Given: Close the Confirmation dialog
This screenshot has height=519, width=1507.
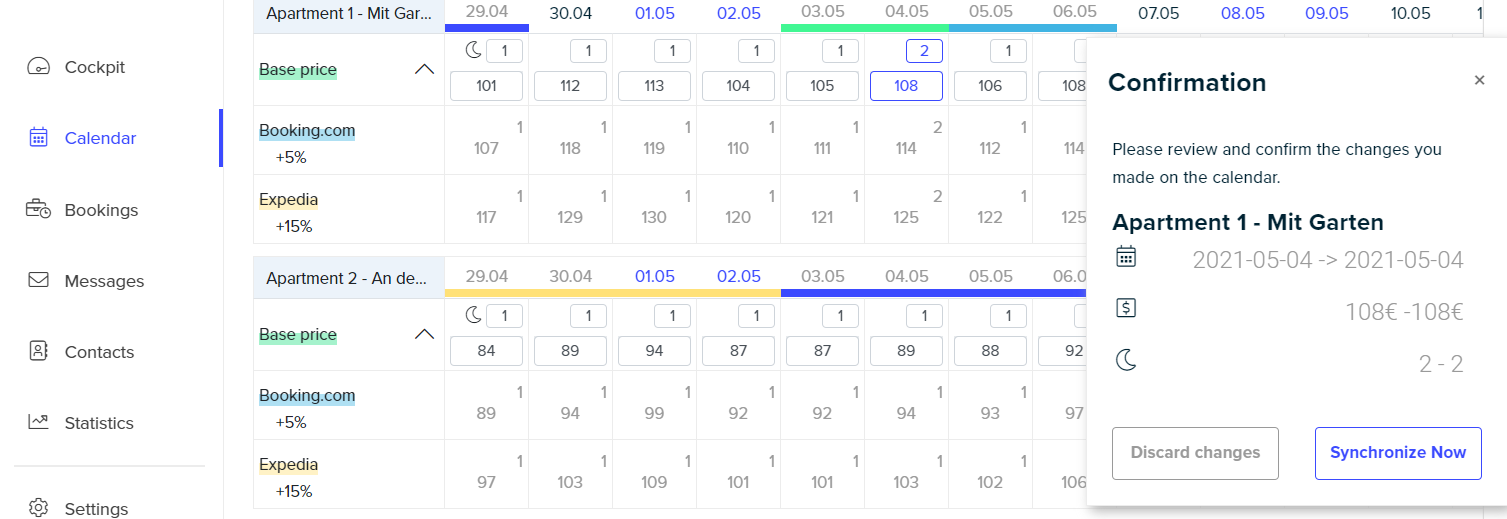Looking at the screenshot, I should (x=1479, y=81).
